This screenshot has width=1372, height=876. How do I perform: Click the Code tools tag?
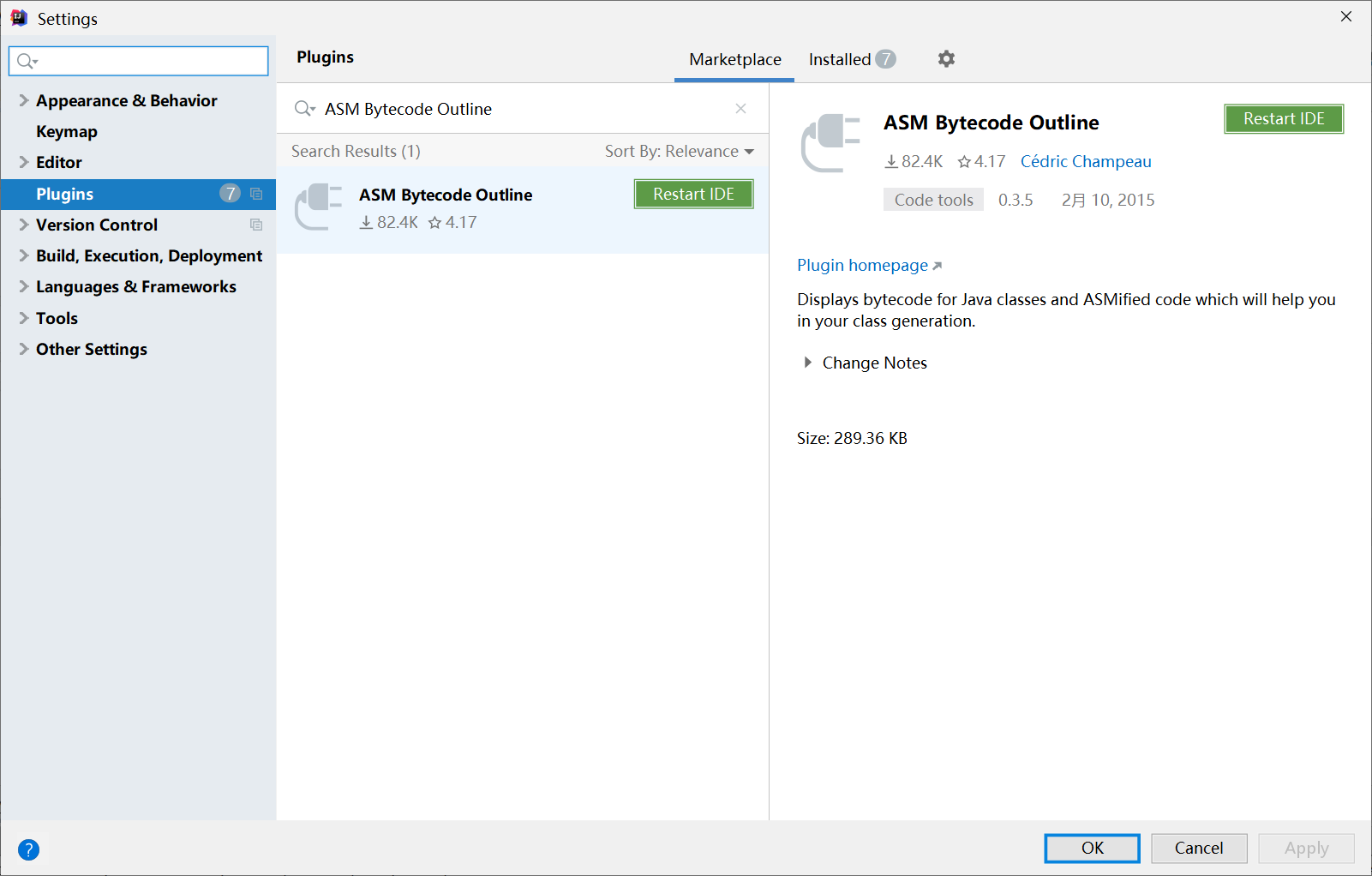pyautogui.click(x=933, y=200)
